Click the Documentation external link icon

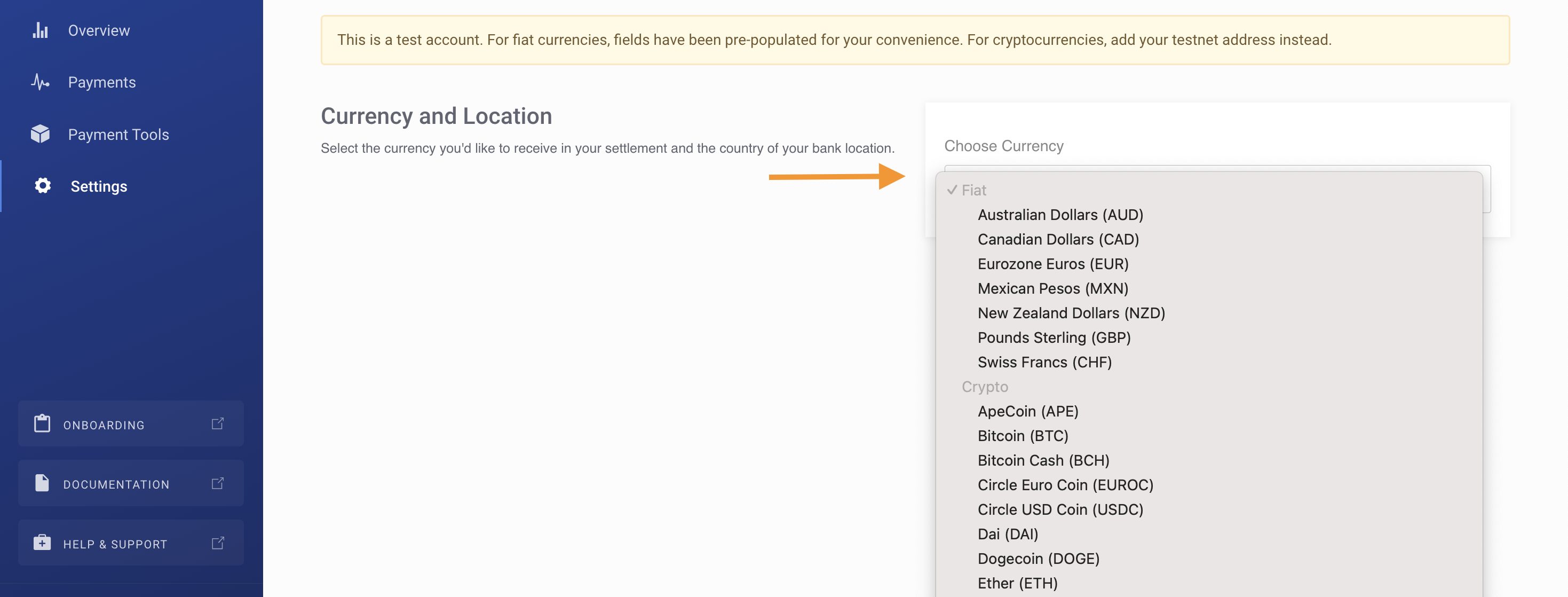(x=218, y=483)
